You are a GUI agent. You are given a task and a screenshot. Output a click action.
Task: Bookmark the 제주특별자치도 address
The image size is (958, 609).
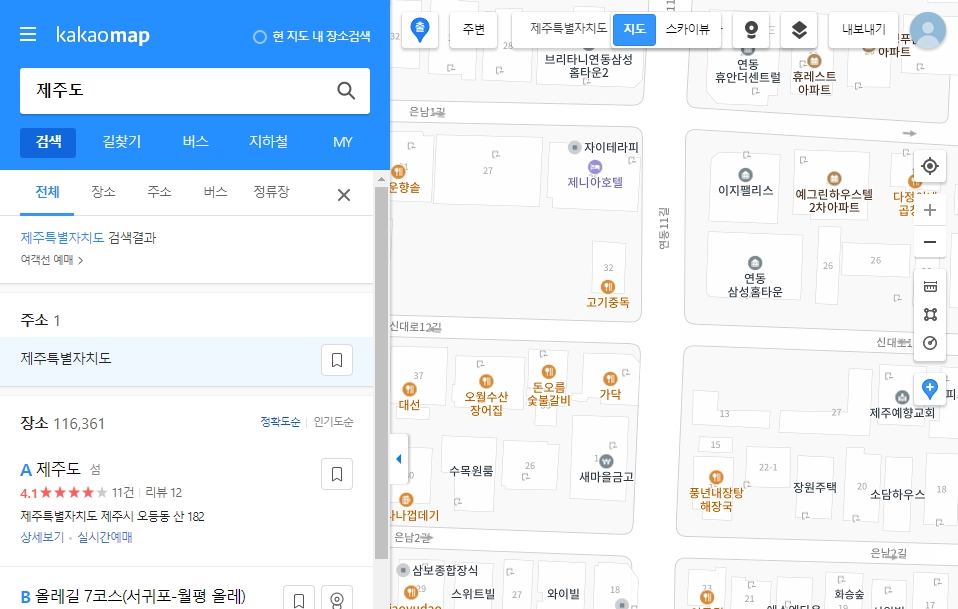[x=337, y=360]
